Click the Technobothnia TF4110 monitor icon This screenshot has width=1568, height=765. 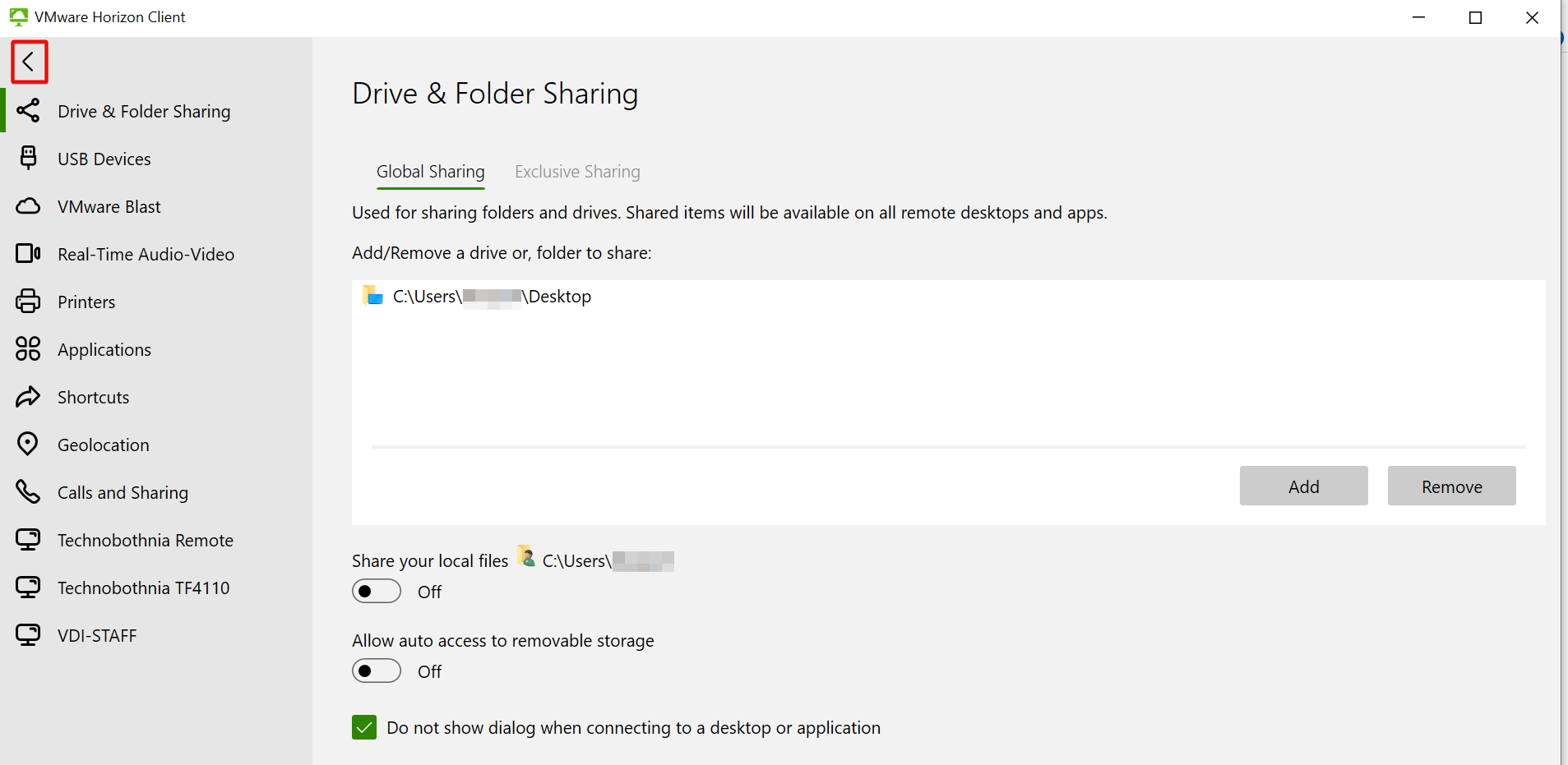click(x=28, y=588)
